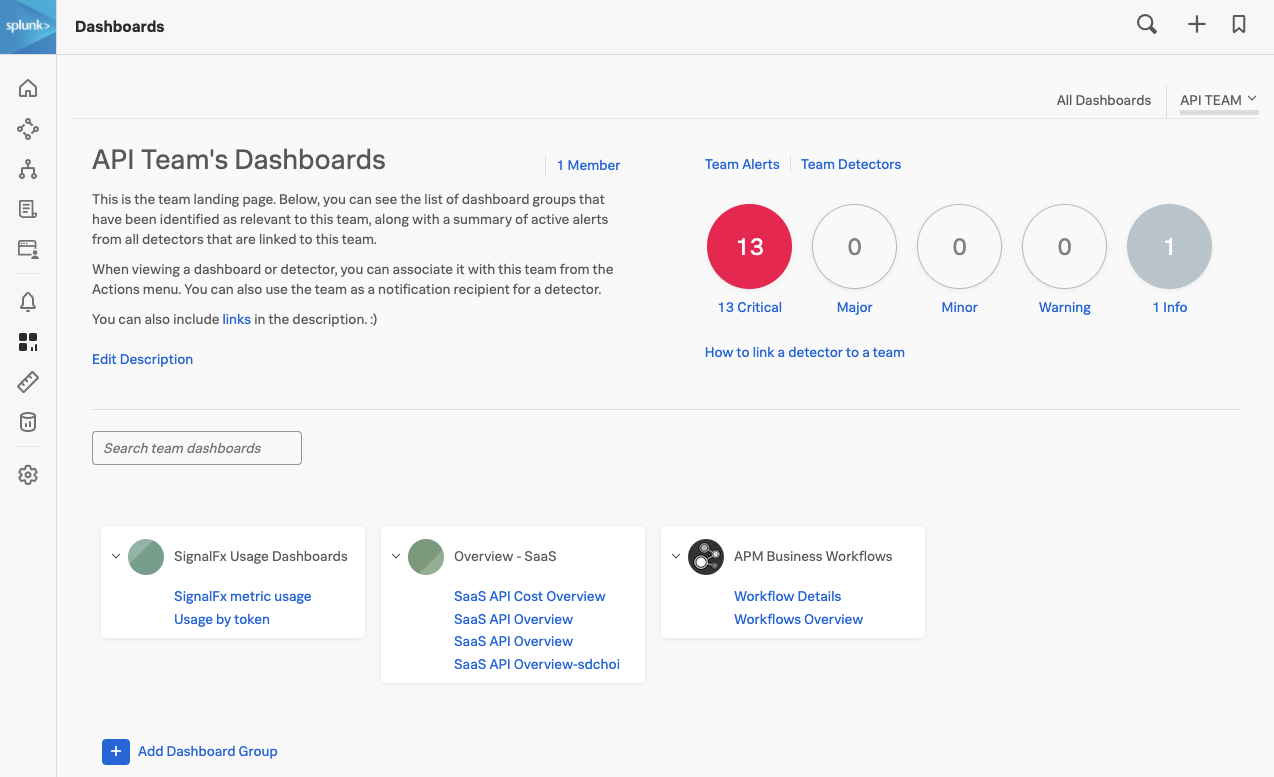Open the API TEAM dropdown
Viewport: 1274px width, 777px height.
tap(1218, 100)
